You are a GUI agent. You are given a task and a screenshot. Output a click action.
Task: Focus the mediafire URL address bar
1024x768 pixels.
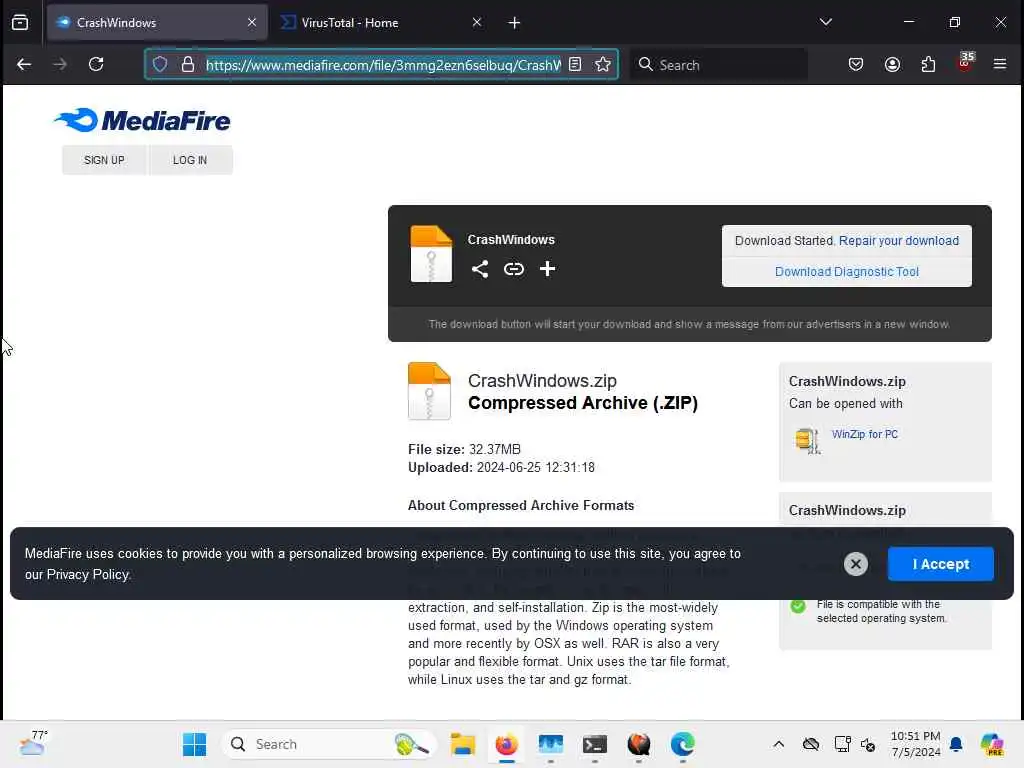[383, 65]
